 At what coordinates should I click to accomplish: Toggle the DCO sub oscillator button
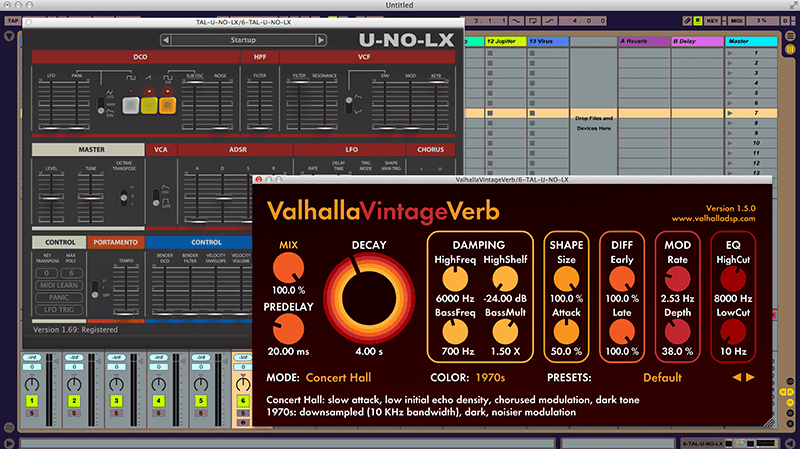pos(167,105)
